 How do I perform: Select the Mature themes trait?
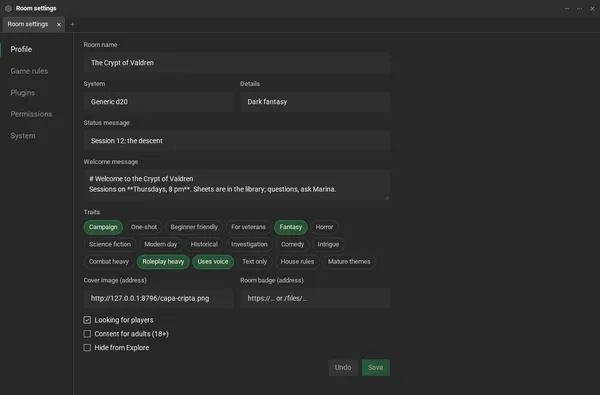(349, 262)
